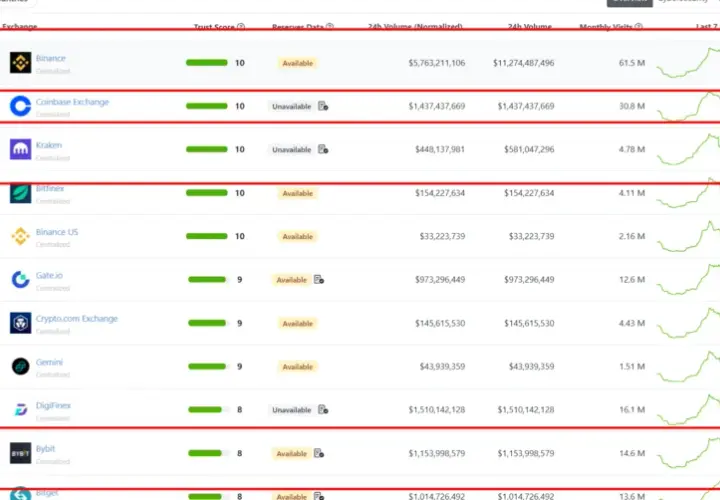Click the Binance US logo

pyautogui.click(x=21, y=236)
